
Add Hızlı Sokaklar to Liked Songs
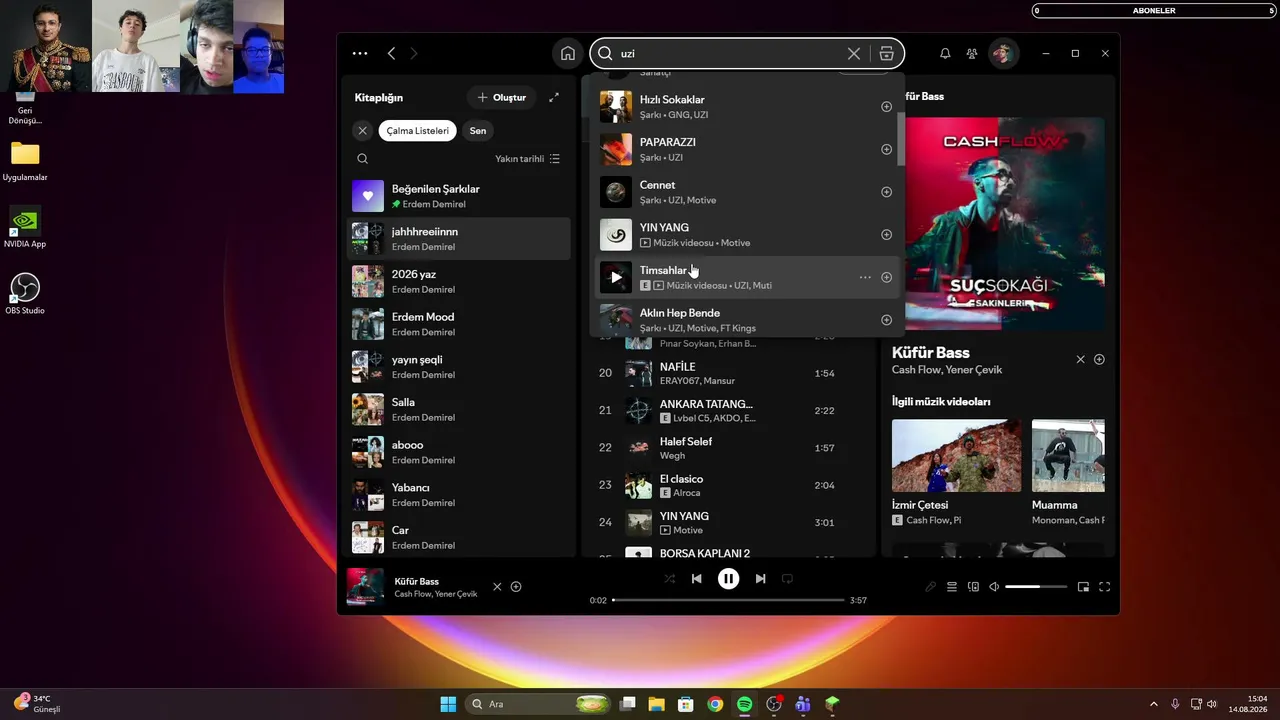886,107
